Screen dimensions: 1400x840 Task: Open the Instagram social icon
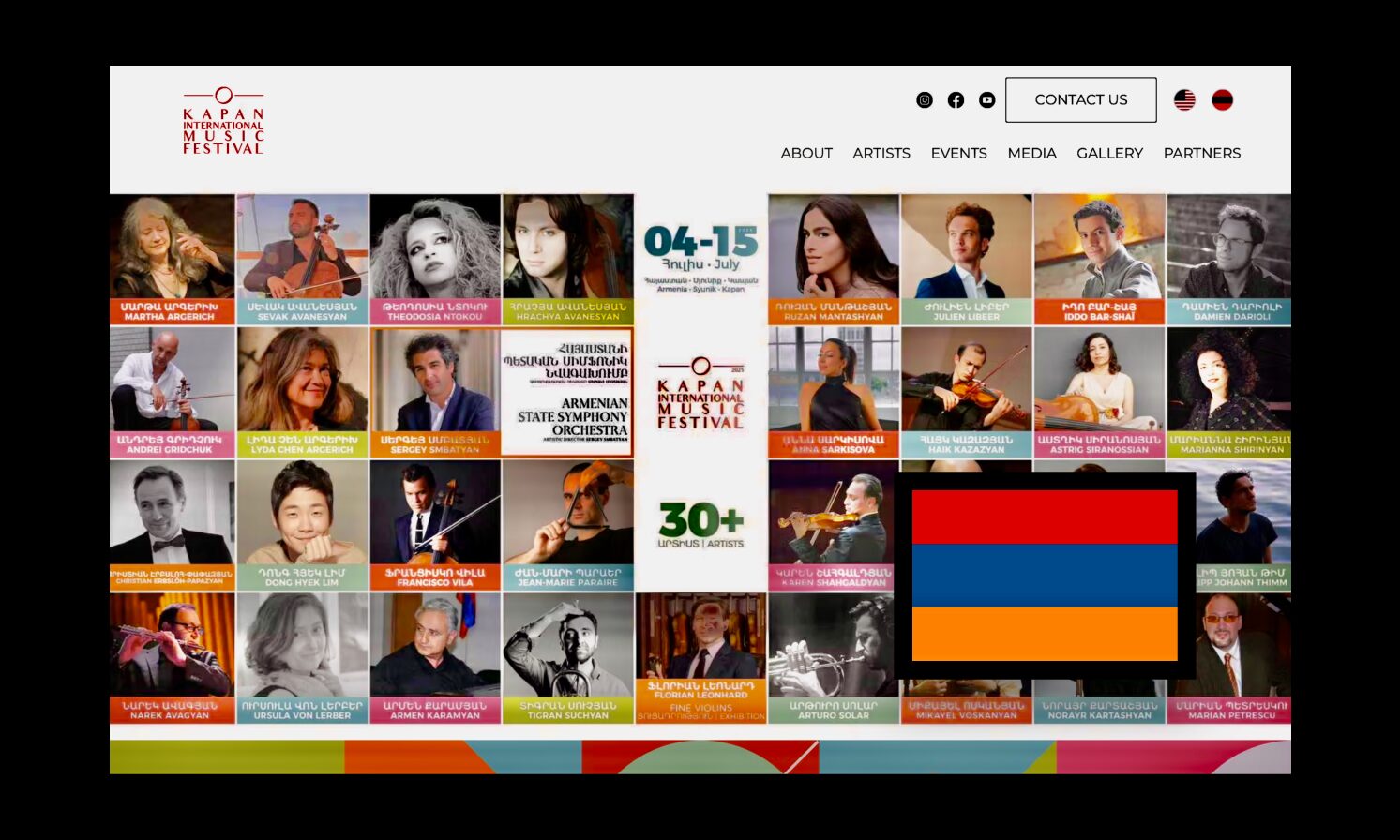pos(924,100)
